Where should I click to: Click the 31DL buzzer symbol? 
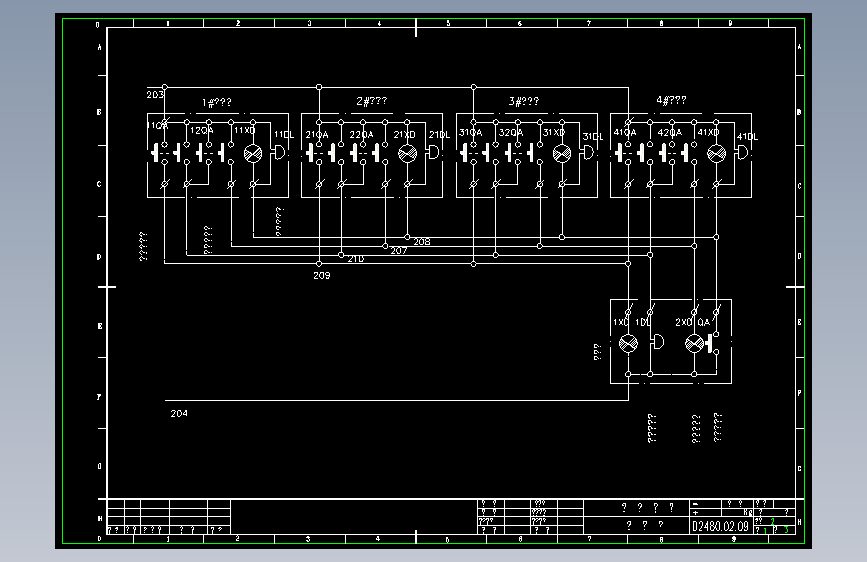588,152
